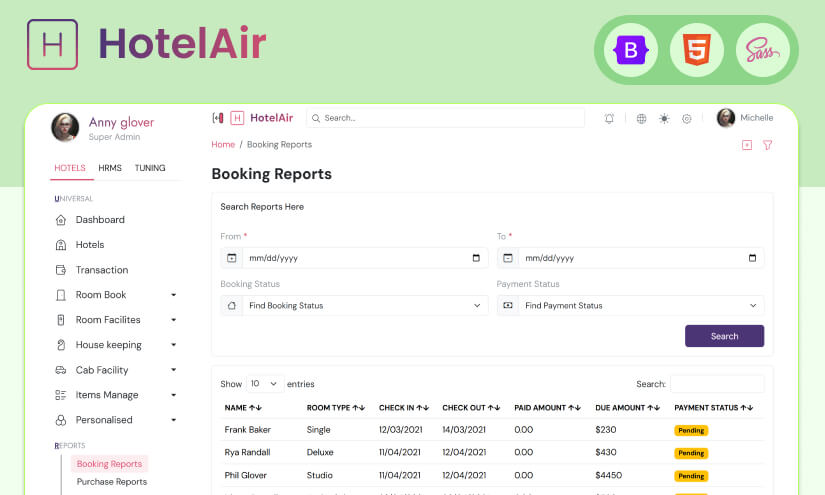Sort table by ROOM TYPE column

pyautogui.click(x=336, y=408)
